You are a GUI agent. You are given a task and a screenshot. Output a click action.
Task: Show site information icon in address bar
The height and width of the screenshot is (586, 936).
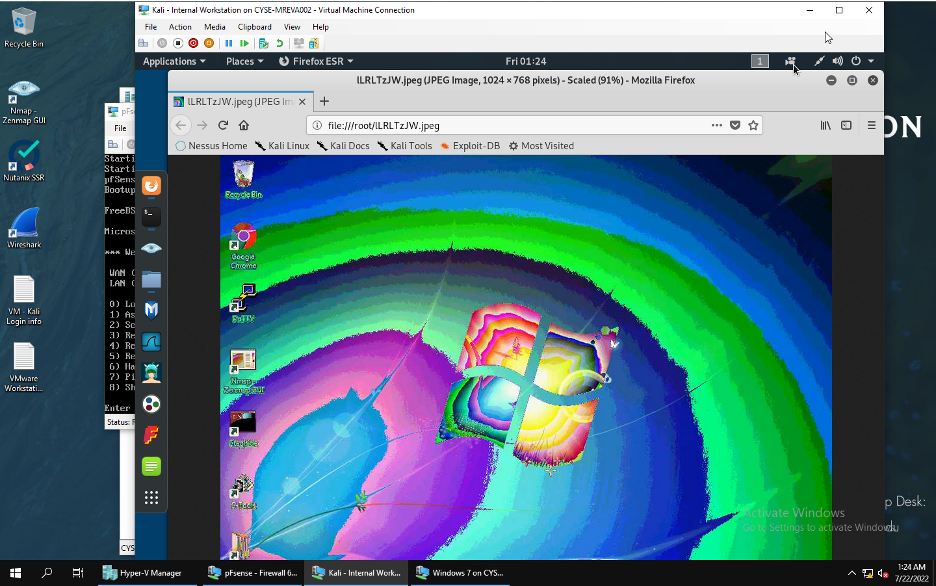tap(317, 125)
